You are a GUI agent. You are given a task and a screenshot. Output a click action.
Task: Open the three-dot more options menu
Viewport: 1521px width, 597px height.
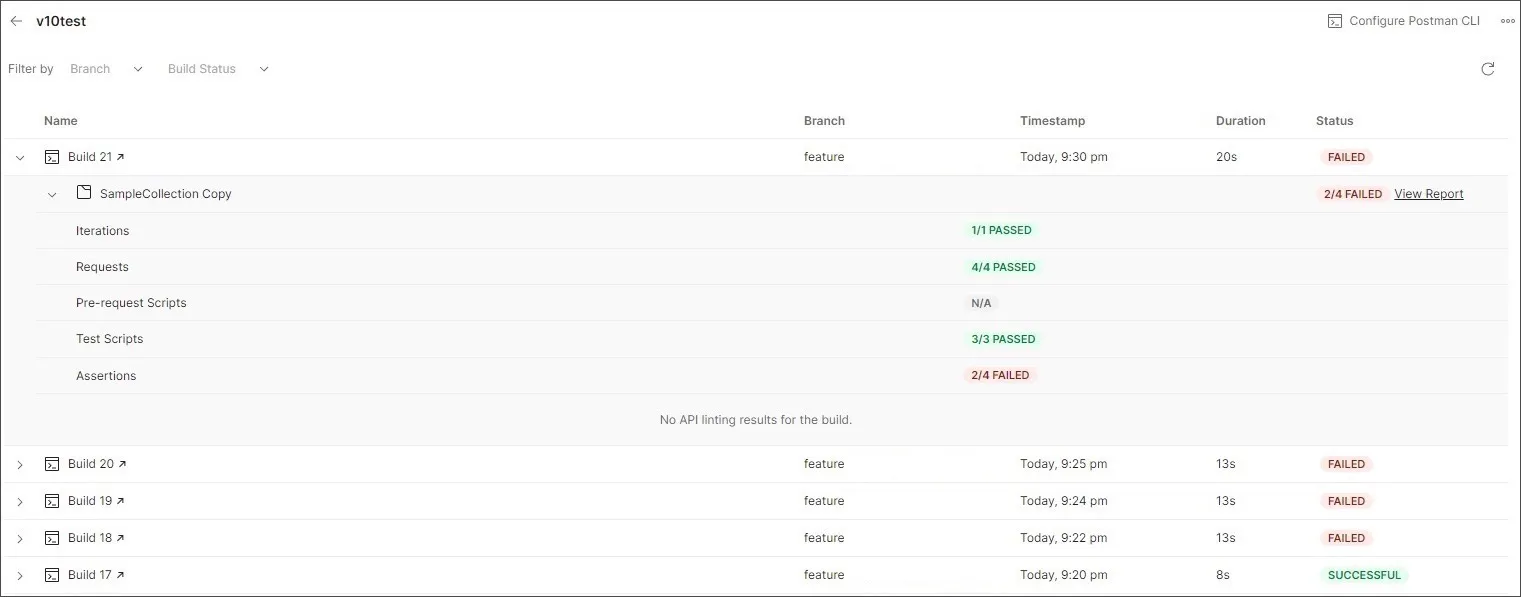click(x=1508, y=21)
